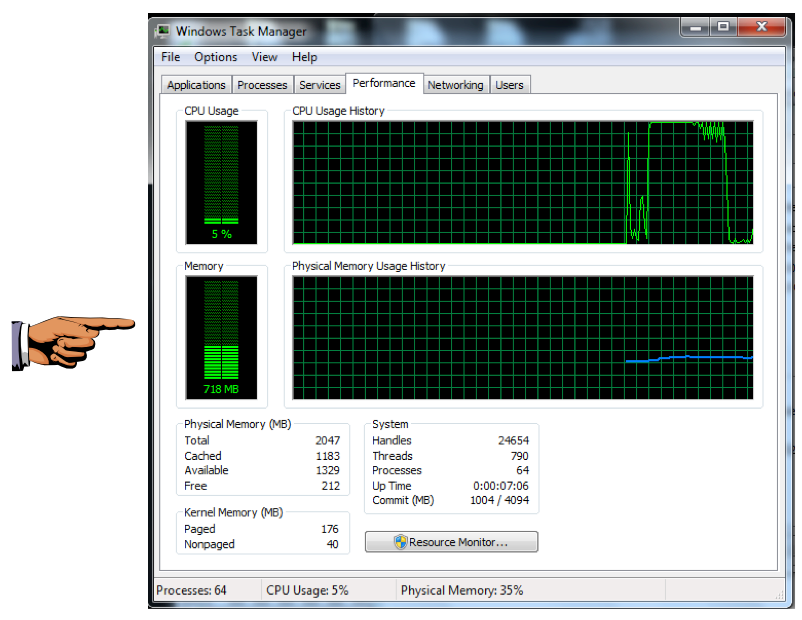Switch to the Services tab
Image resolution: width=802 pixels, height=620 pixels.
[x=320, y=85]
